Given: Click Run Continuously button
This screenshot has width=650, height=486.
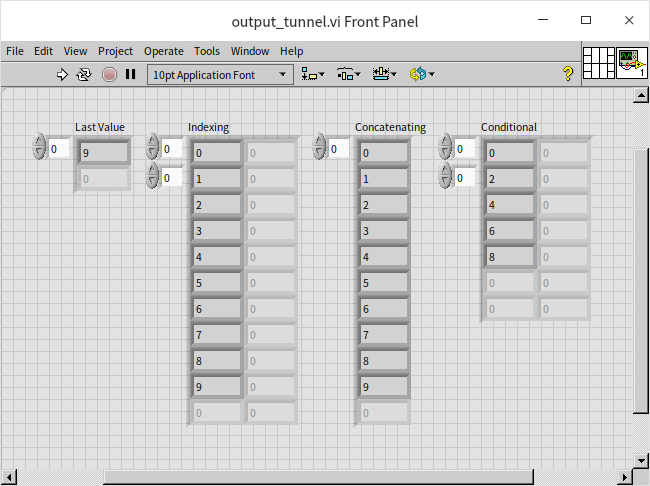Looking at the screenshot, I should (85, 74).
